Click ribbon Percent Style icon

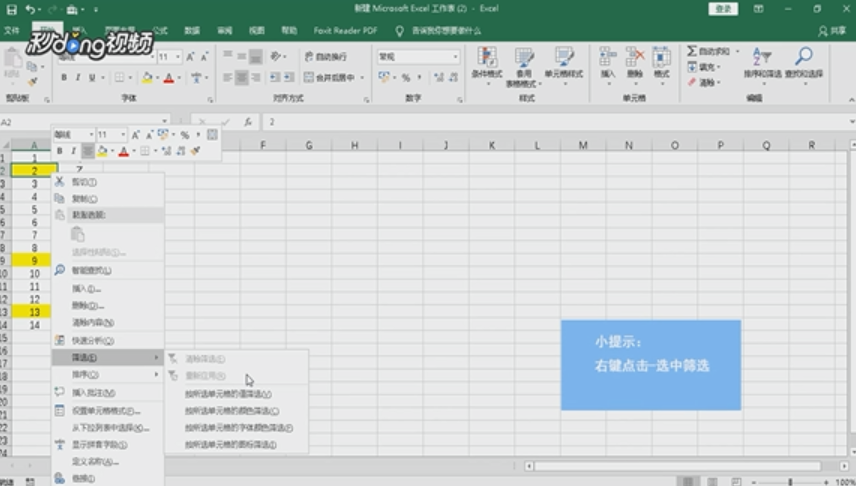[x=406, y=78]
